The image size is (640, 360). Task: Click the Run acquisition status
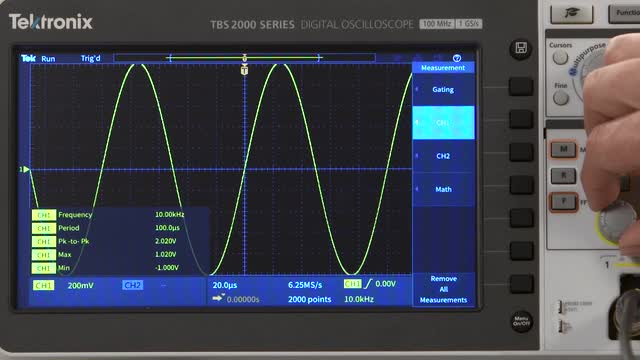48,58
